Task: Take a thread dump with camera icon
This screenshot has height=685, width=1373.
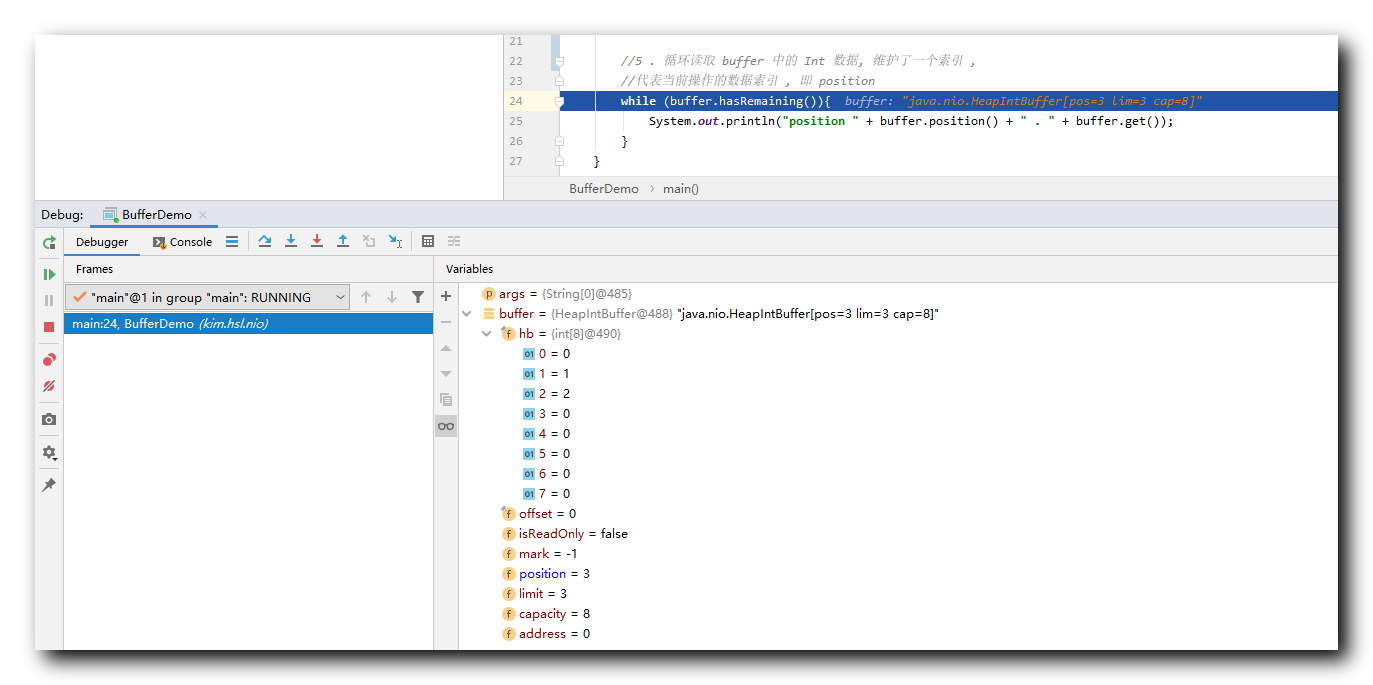Action: 48,419
